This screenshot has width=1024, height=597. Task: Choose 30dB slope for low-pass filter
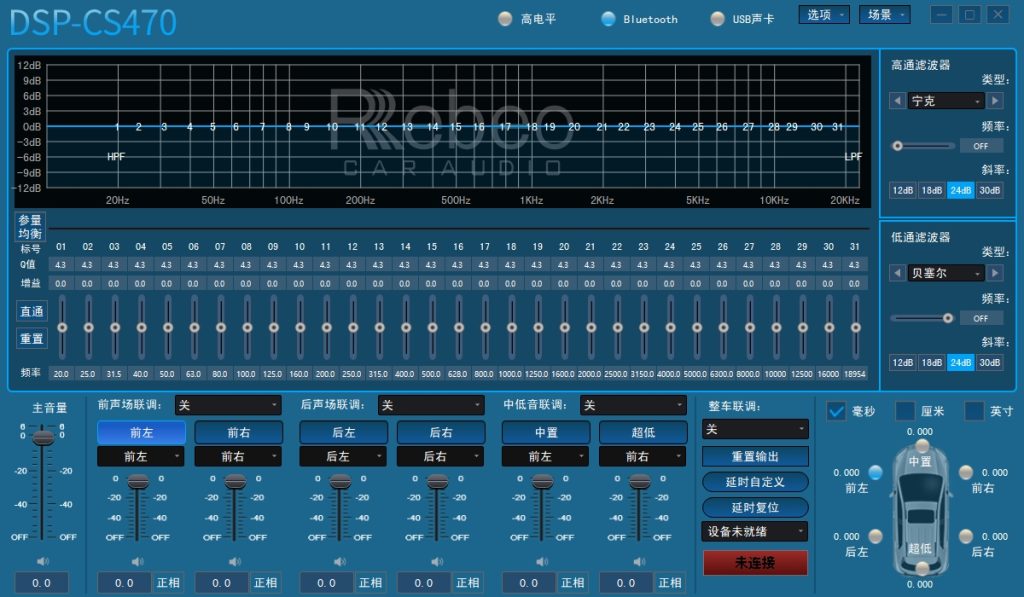click(x=989, y=363)
